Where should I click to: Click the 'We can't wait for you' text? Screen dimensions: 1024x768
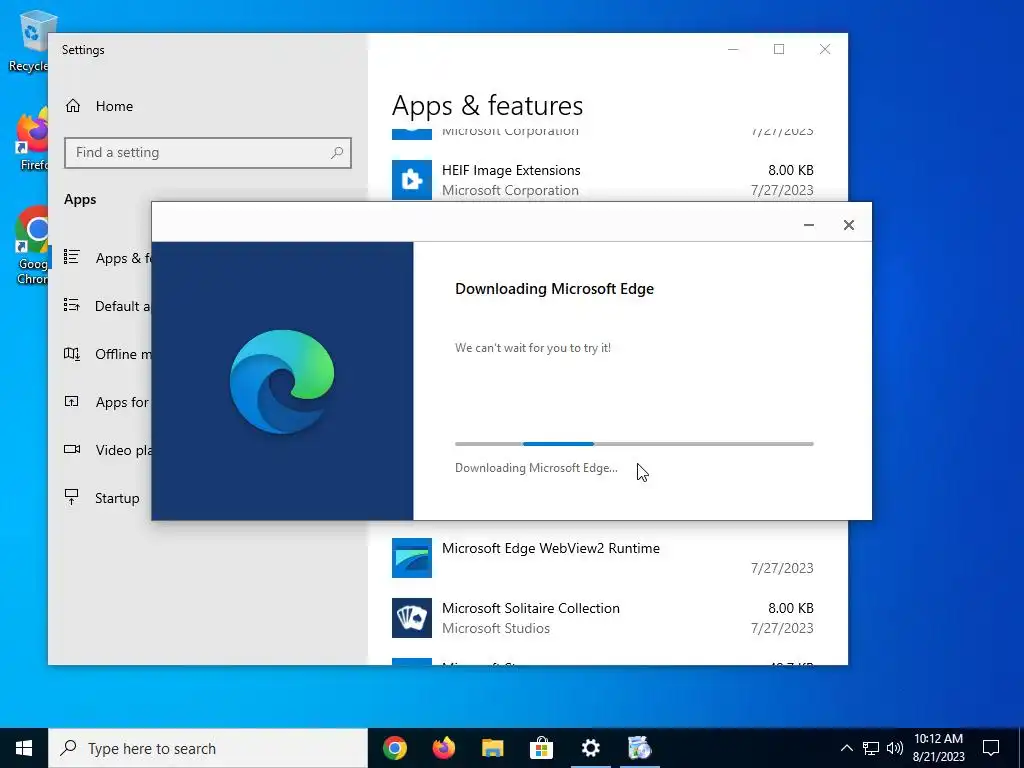tap(533, 348)
